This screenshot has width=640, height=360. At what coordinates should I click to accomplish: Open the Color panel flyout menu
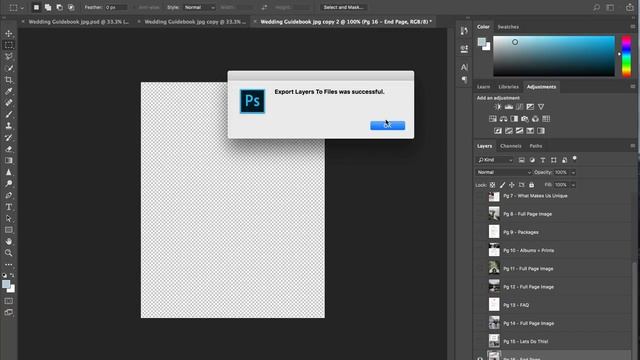pos(633,27)
